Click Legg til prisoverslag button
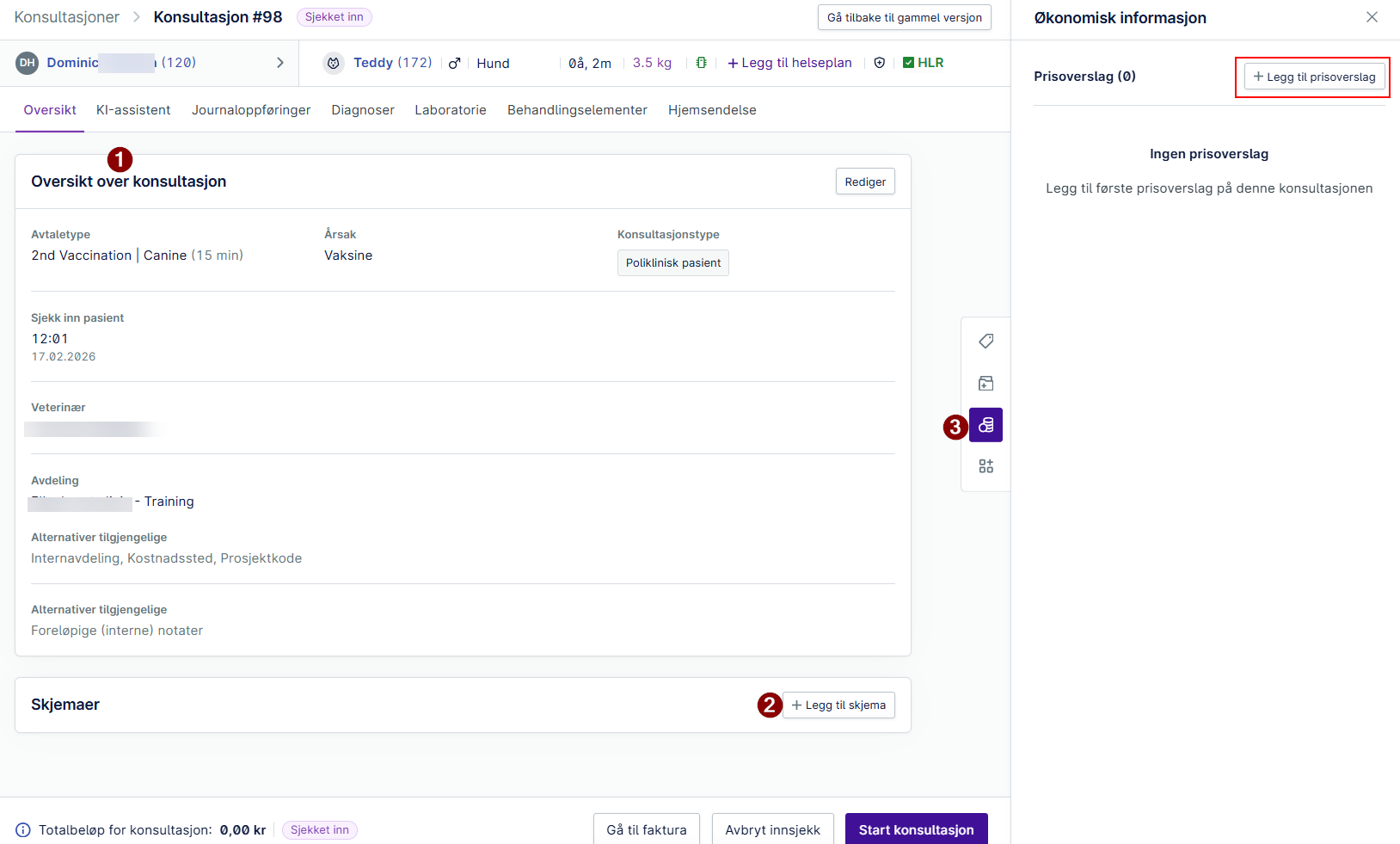1400x844 pixels. pyautogui.click(x=1314, y=77)
